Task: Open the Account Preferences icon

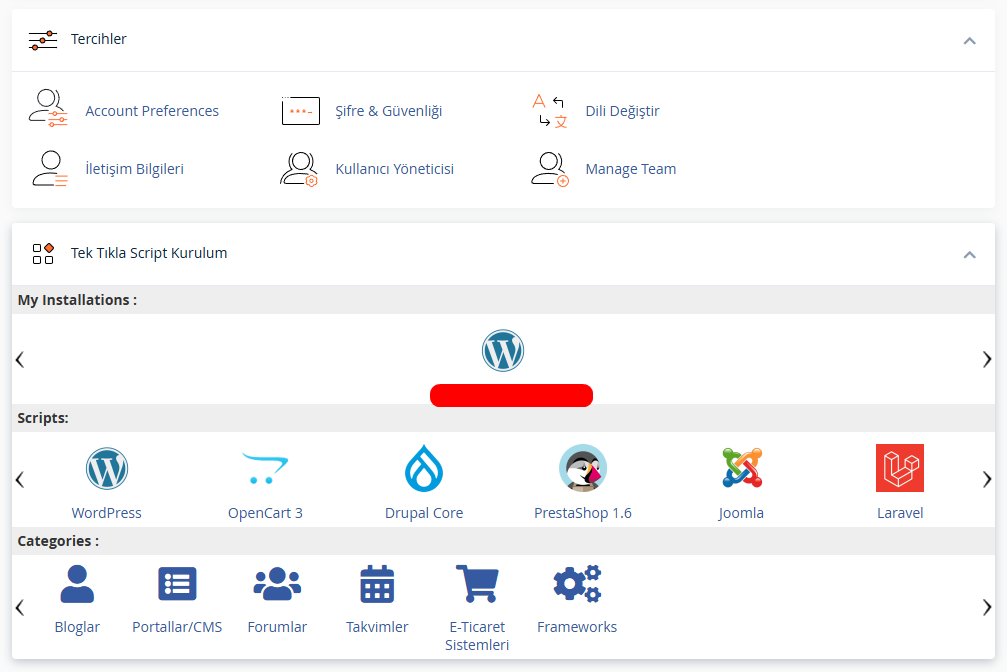Action: click(x=48, y=108)
